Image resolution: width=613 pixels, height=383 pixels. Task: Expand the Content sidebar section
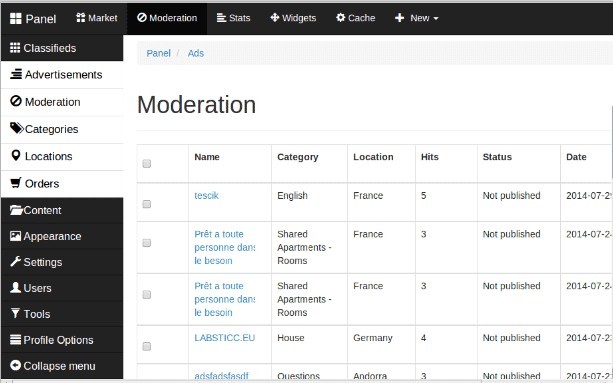[62, 210]
